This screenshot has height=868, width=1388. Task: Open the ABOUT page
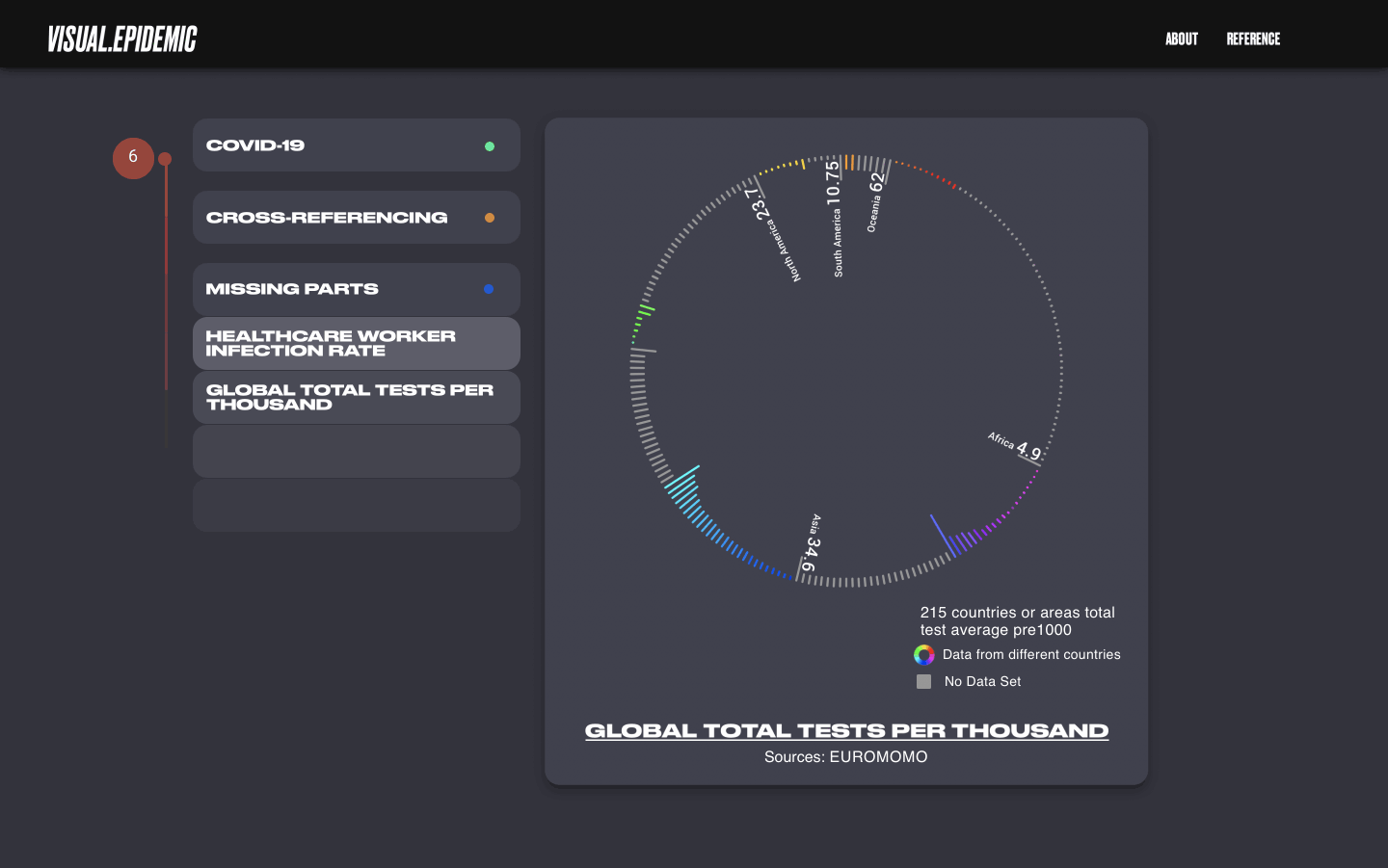pyautogui.click(x=1182, y=39)
